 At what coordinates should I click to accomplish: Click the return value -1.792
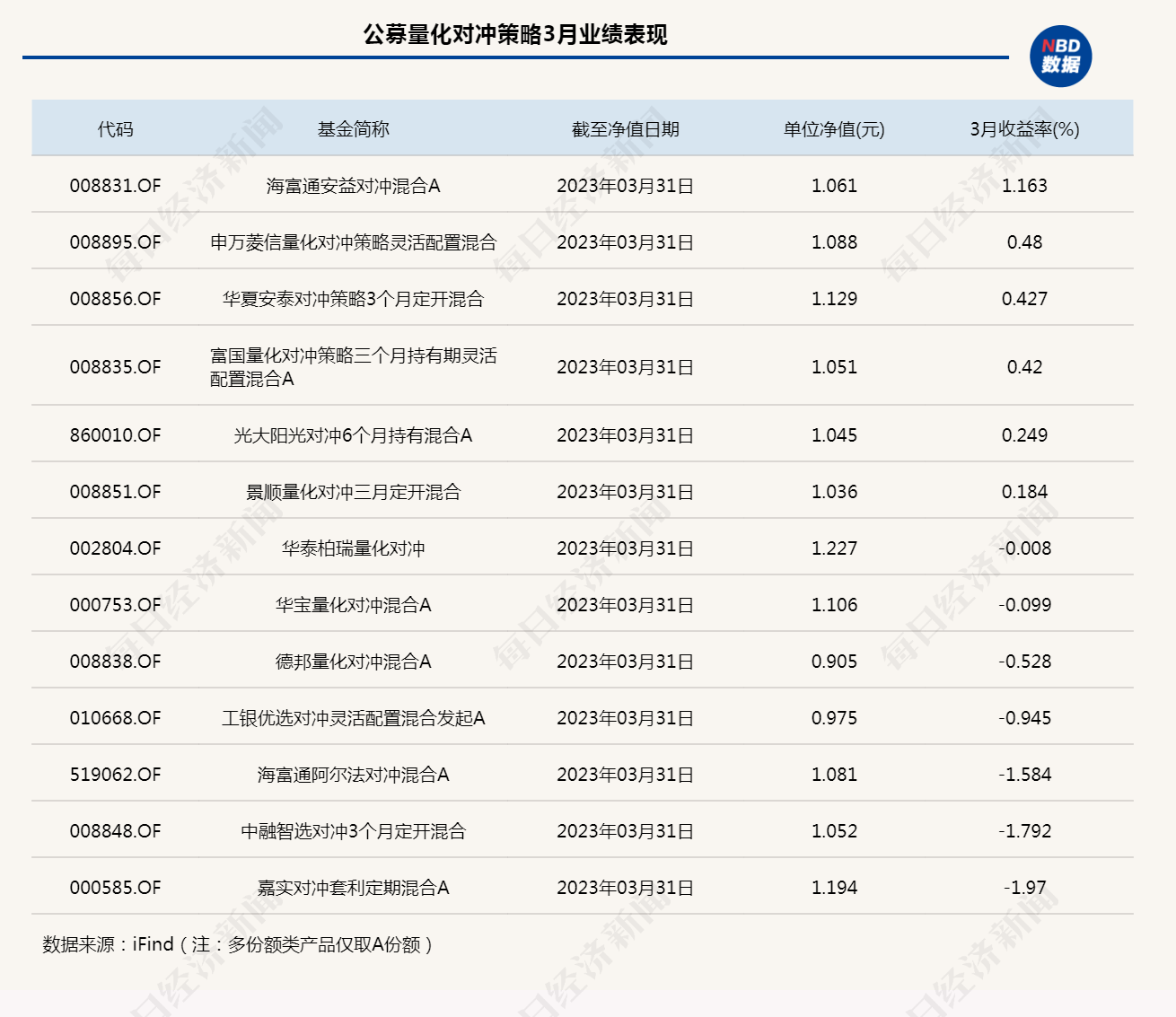click(x=1024, y=831)
